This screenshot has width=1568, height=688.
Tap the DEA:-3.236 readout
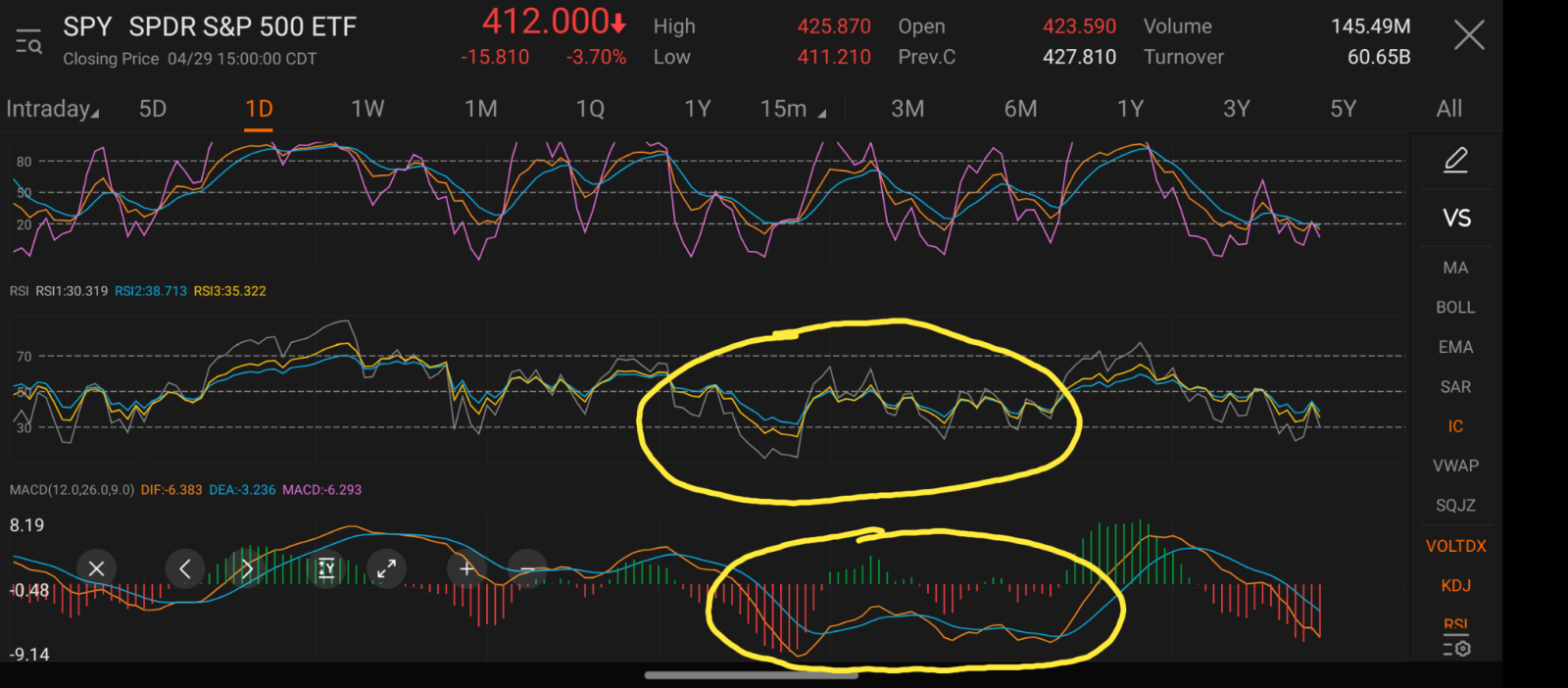(242, 490)
